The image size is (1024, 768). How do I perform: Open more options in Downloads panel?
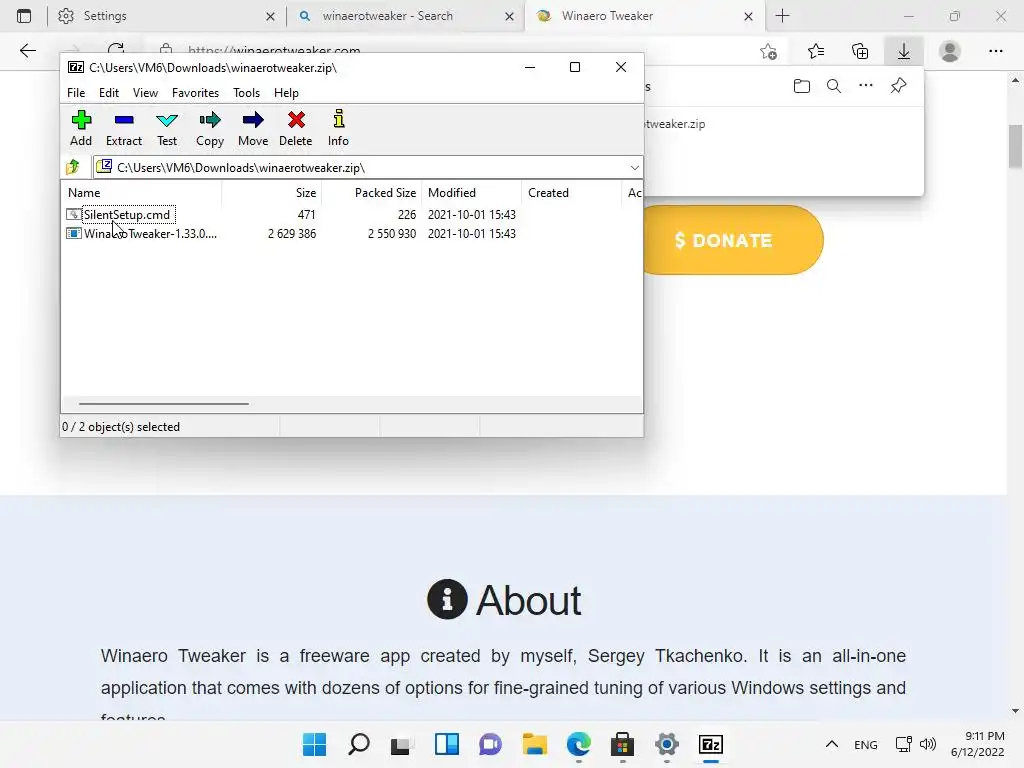coord(866,86)
